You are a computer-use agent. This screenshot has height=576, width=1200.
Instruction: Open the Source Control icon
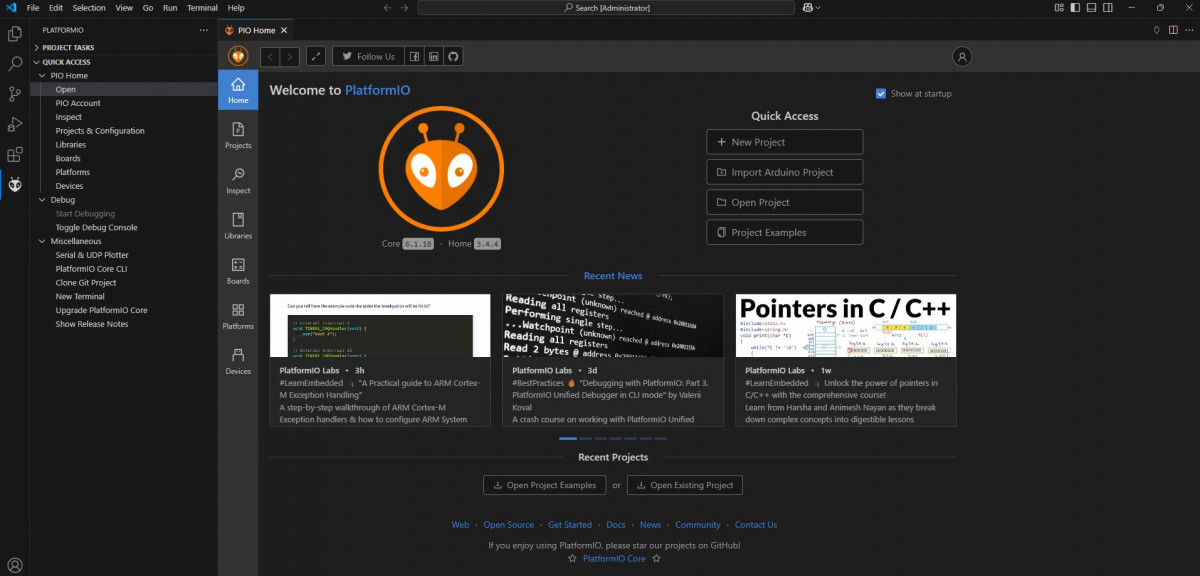[x=14, y=91]
